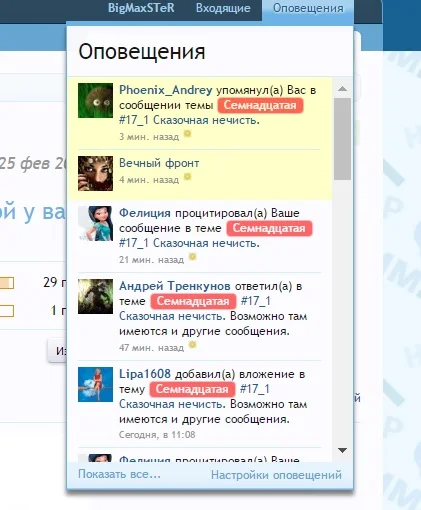Click Андрей Тренкунов's avatar

point(95,296)
